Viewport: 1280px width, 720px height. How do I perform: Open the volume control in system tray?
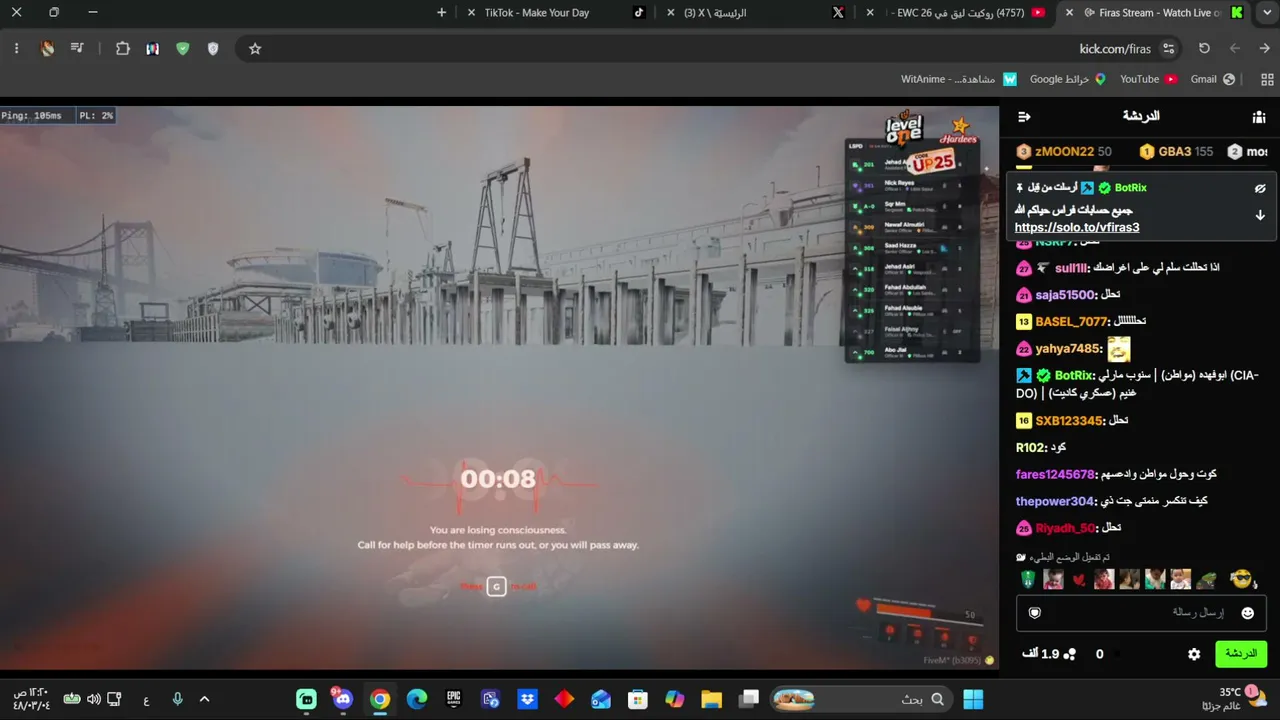coord(93,699)
